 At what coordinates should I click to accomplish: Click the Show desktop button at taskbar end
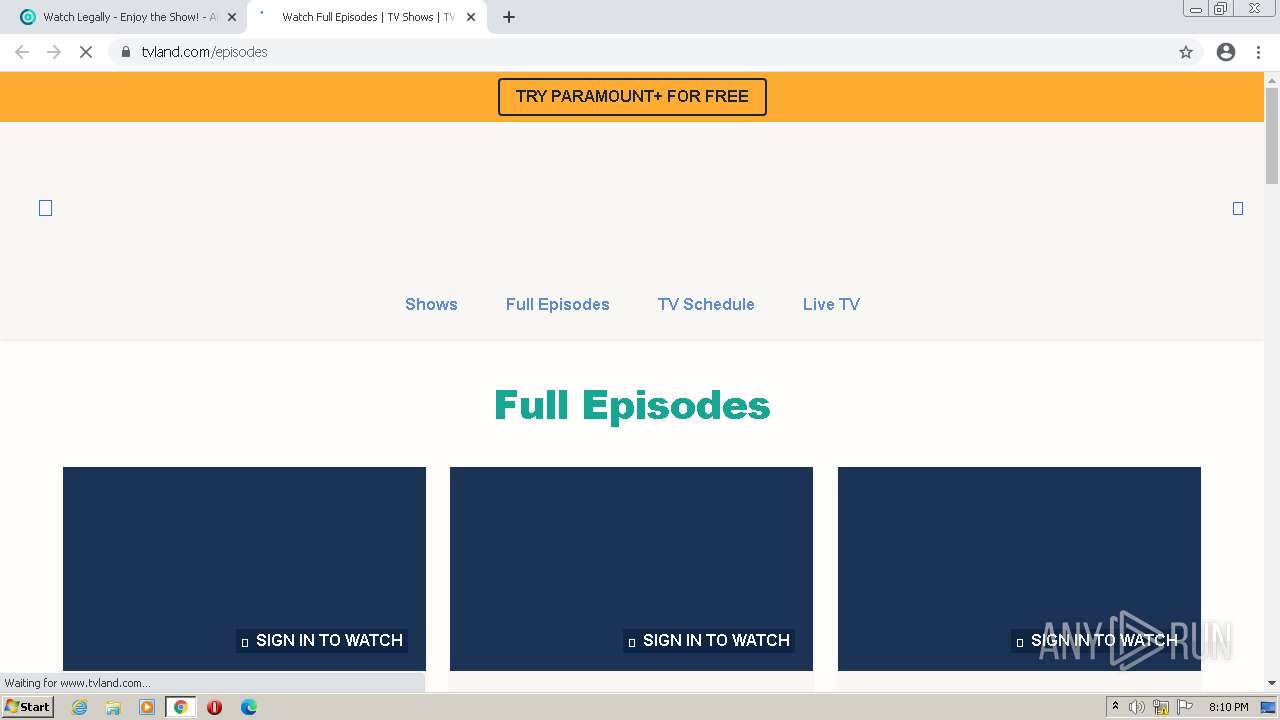pyautogui.click(x=1268, y=707)
